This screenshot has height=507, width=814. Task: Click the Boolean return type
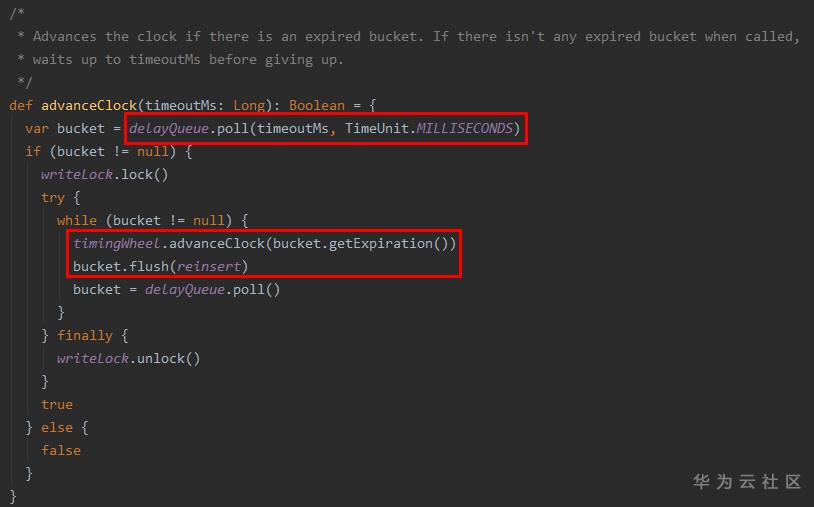pos(316,105)
